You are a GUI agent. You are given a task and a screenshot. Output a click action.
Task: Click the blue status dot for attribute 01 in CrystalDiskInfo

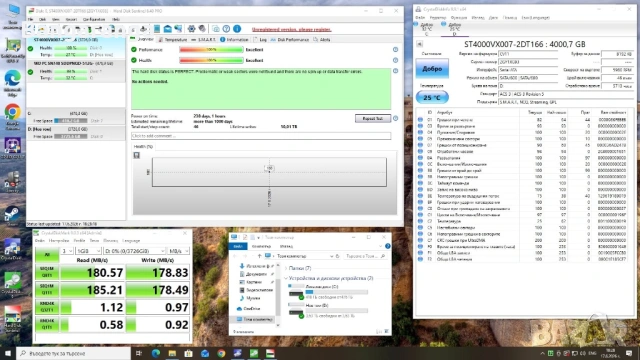[420, 120]
